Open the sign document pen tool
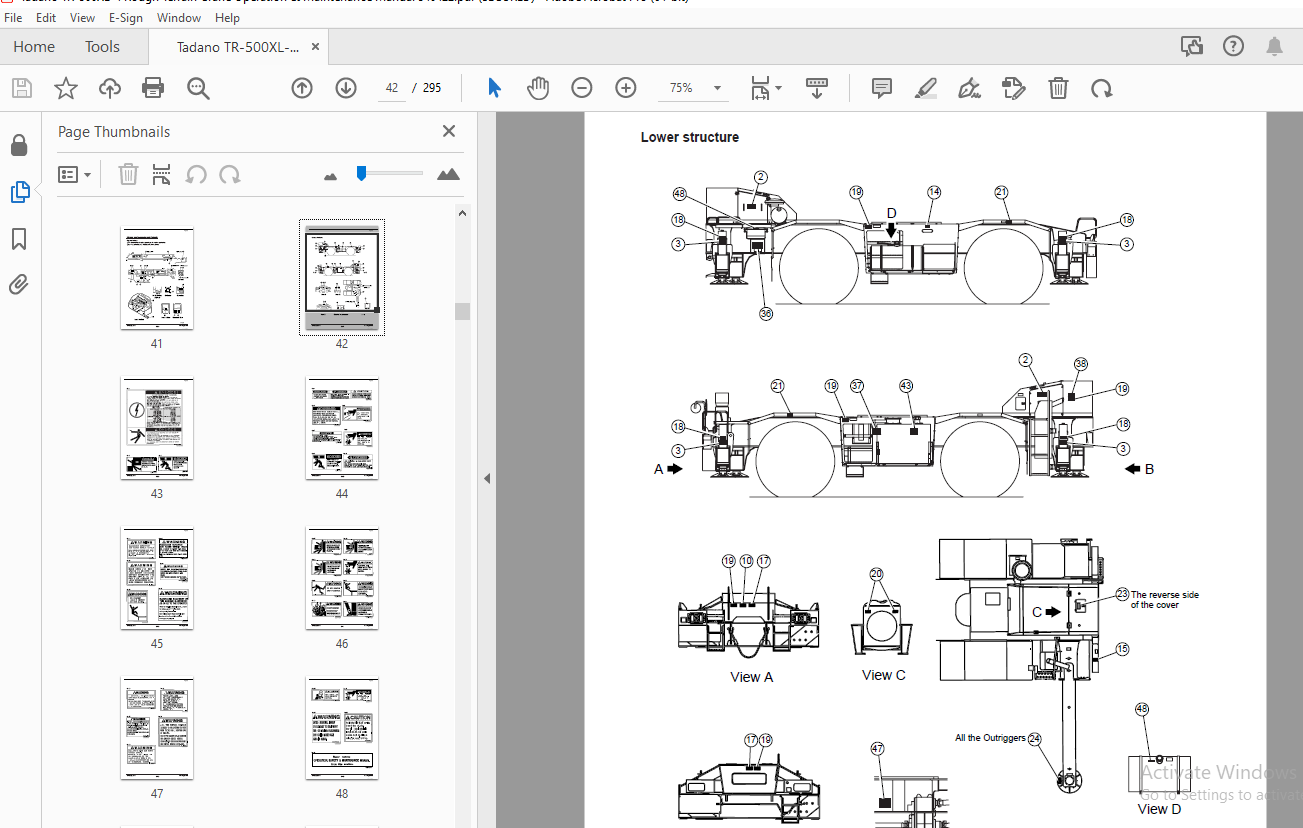This screenshot has width=1303, height=828. click(x=969, y=88)
